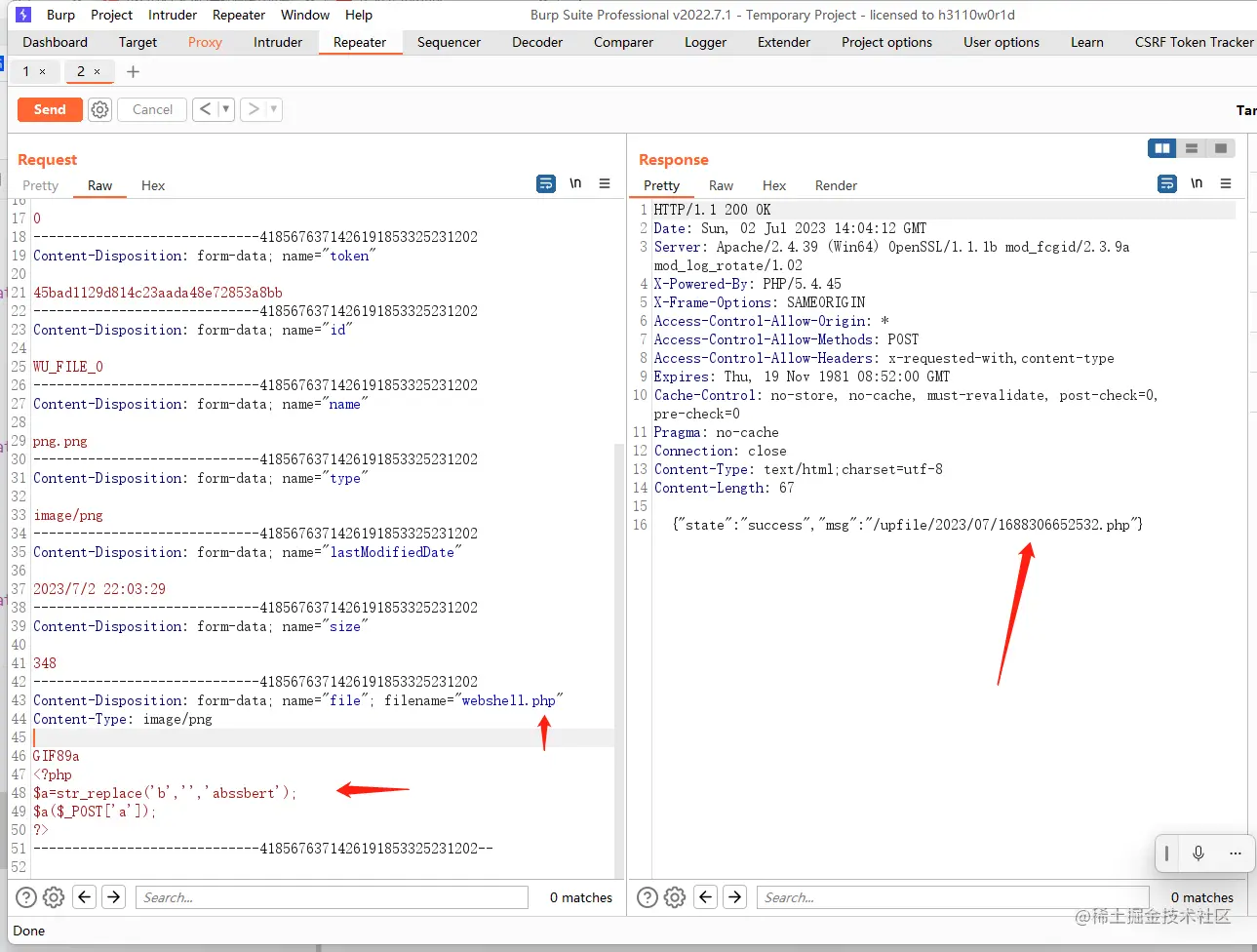Viewport: 1257px width, 952px height.
Task: Toggle word wrap in Request panel
Action: (546, 183)
